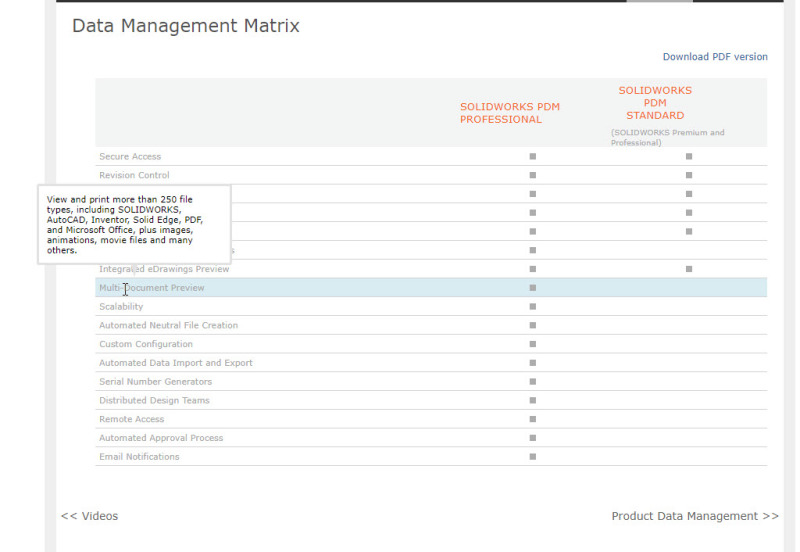
Task: Click the highlighted Multi-Document Preview row label
Action: (x=152, y=288)
